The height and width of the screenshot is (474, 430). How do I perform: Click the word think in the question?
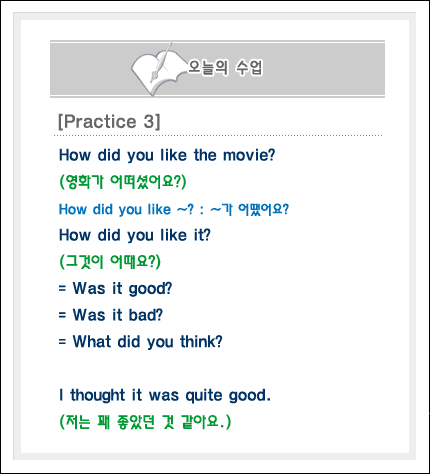point(201,342)
